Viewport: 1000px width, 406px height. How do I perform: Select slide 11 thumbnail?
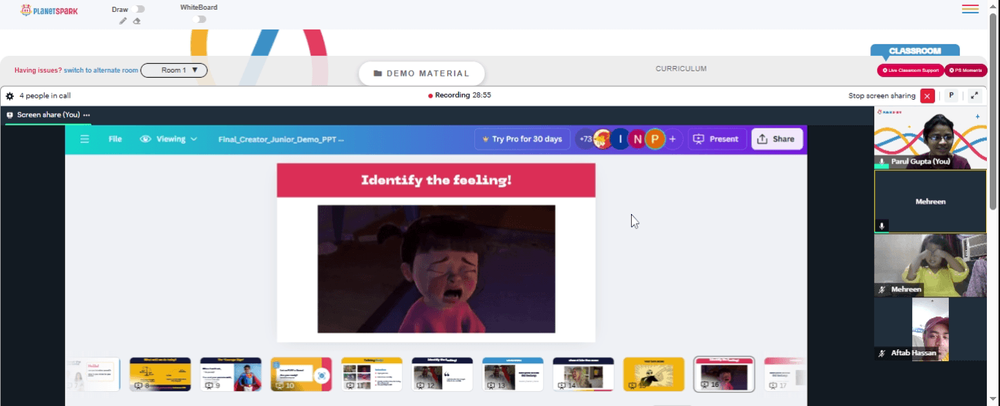coord(371,374)
